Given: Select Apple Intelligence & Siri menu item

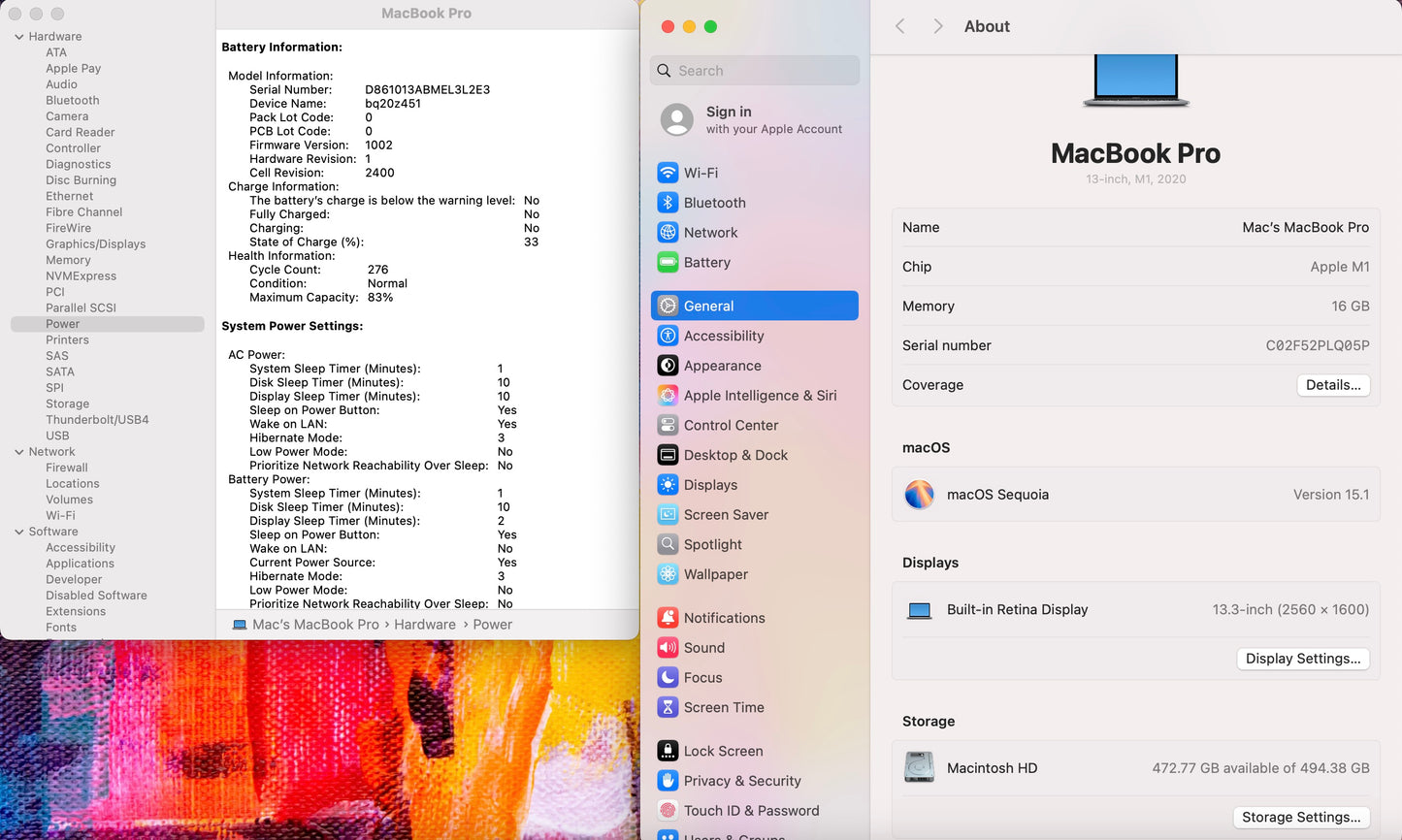Looking at the screenshot, I should 760,396.
